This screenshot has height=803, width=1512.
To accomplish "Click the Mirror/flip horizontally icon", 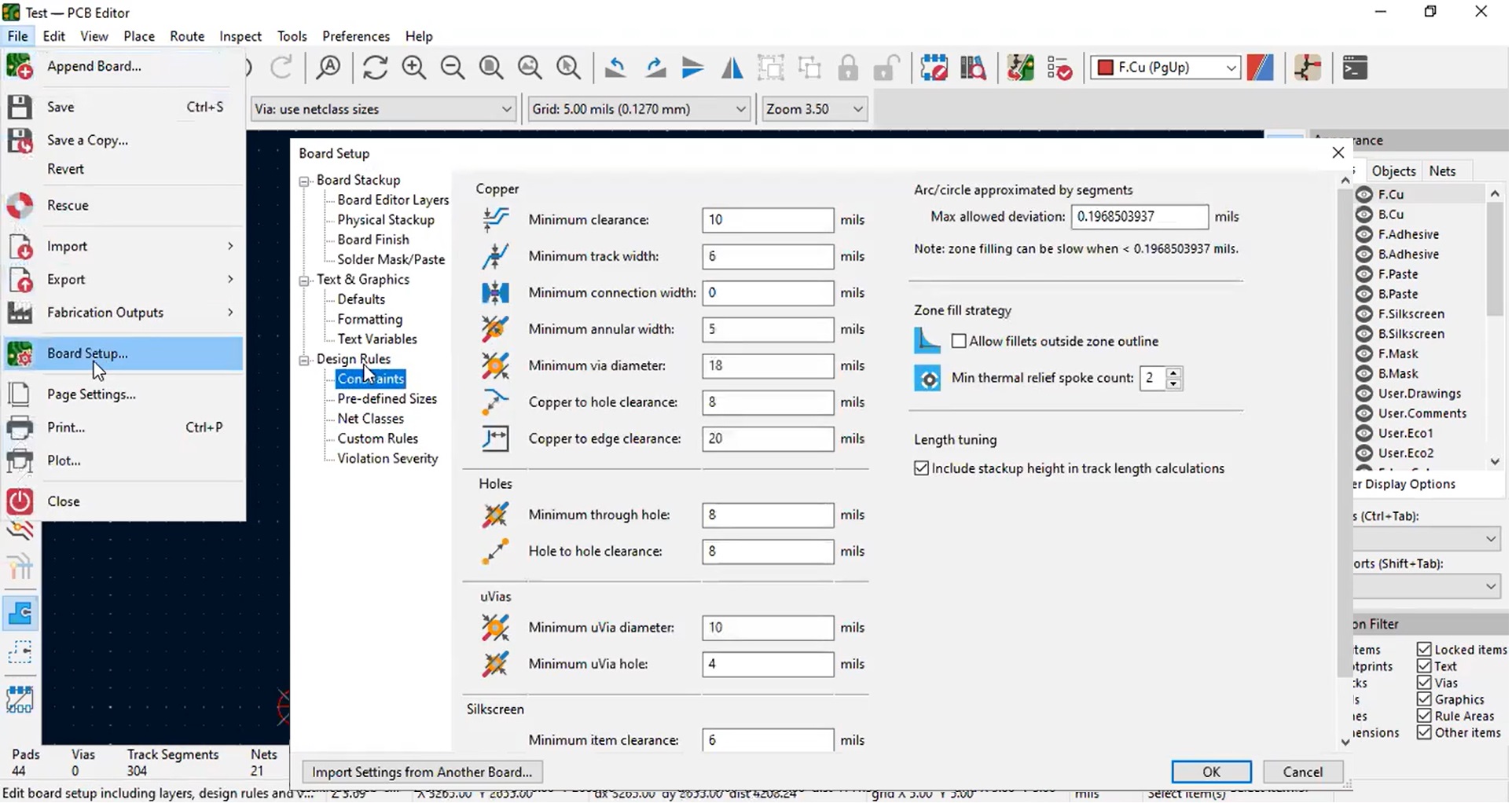I will coord(732,68).
